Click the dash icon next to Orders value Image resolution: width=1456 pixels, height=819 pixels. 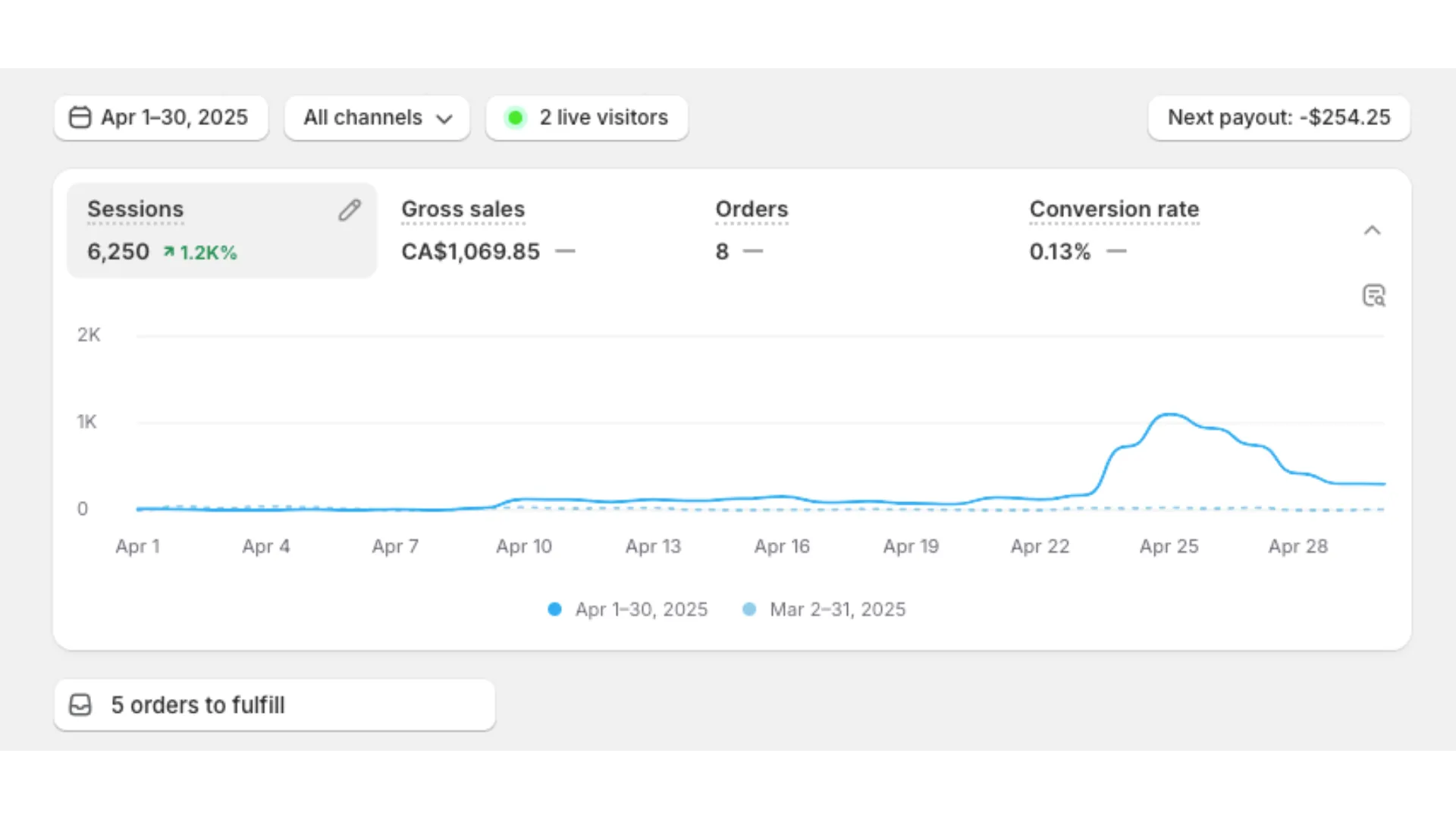tap(754, 251)
